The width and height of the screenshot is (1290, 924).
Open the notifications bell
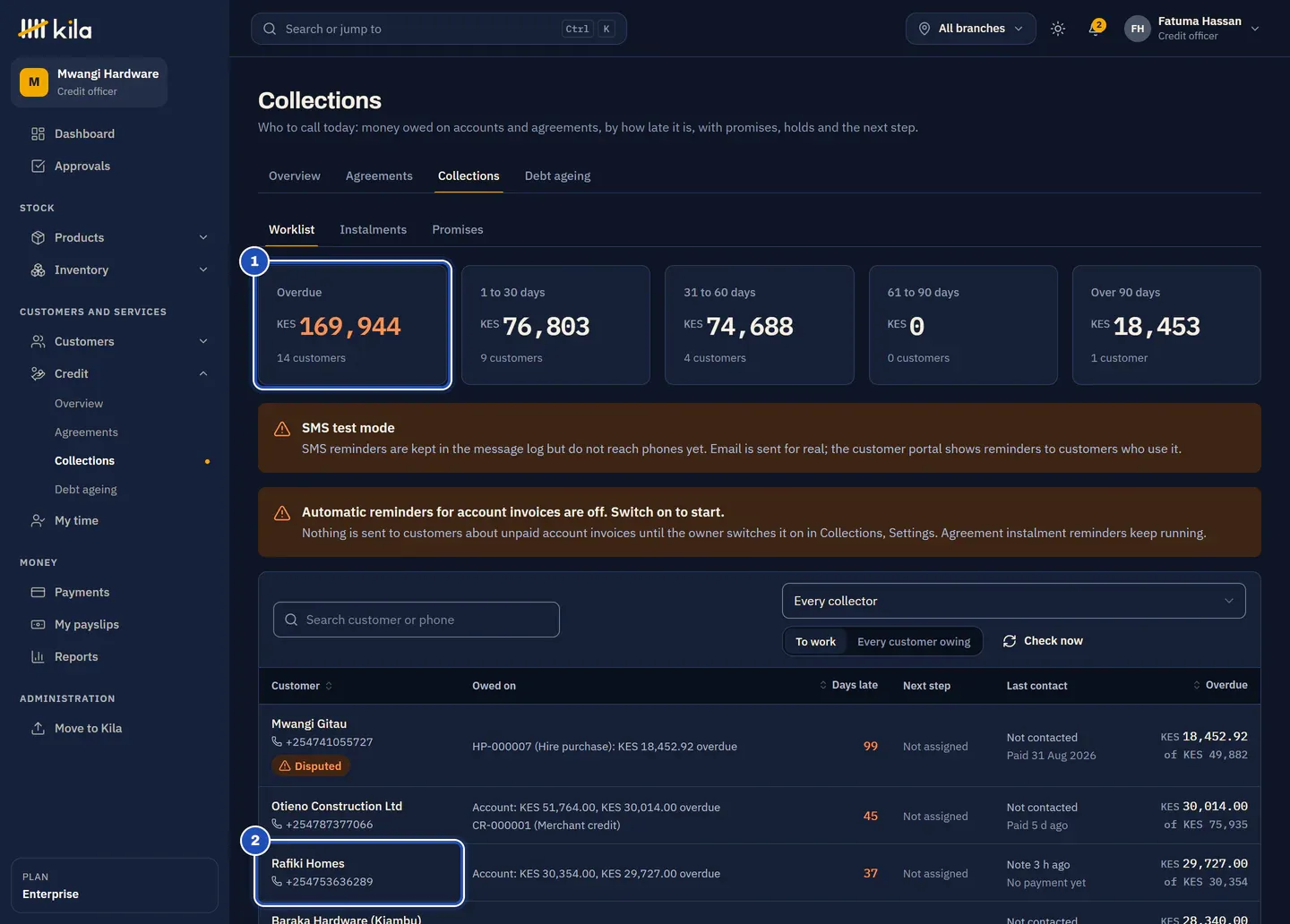pyautogui.click(x=1095, y=29)
